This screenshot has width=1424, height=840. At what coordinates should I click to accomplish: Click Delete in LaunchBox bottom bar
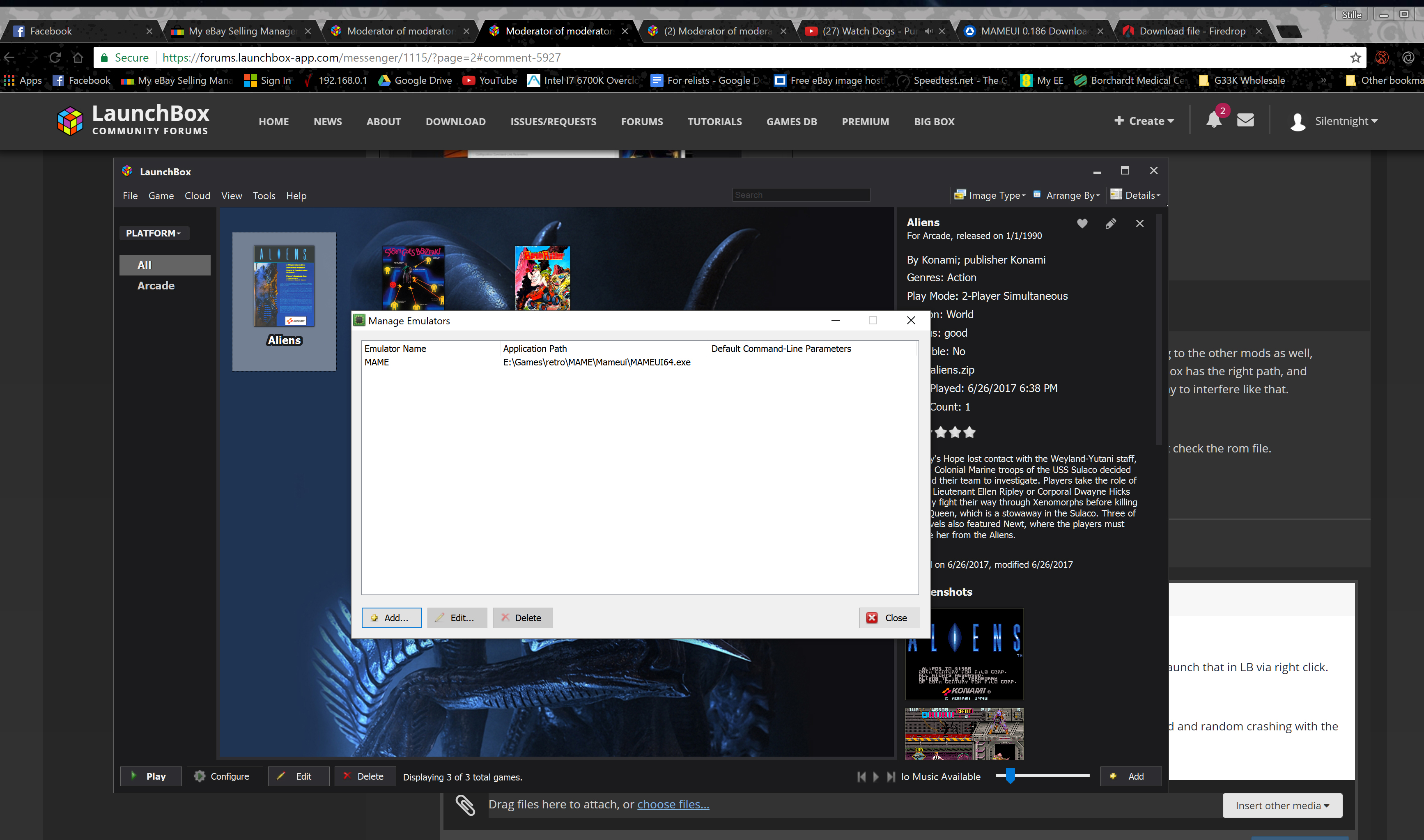(365, 777)
